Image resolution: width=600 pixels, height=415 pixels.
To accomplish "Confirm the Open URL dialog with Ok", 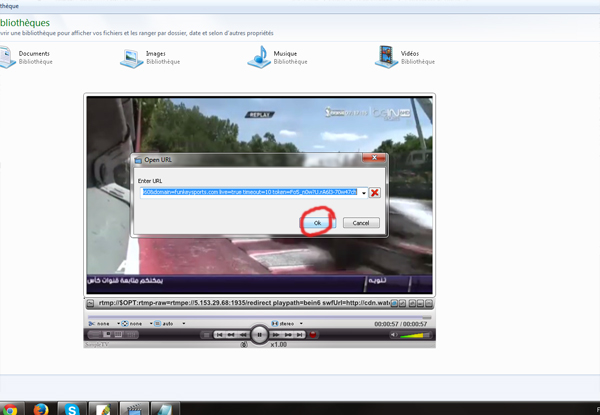I will [x=317, y=223].
